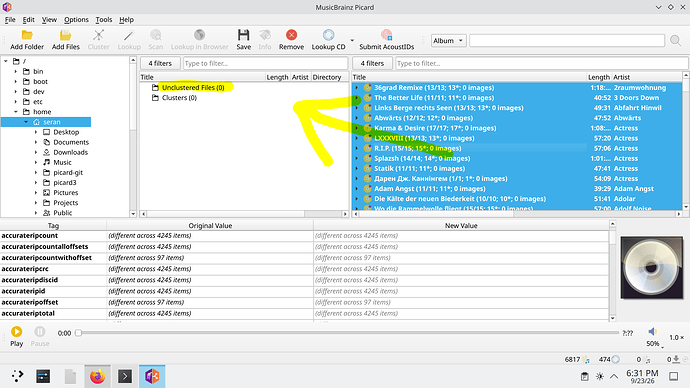Click the file browser scroll down arrow
690x388 pixels.
coord(133,214)
